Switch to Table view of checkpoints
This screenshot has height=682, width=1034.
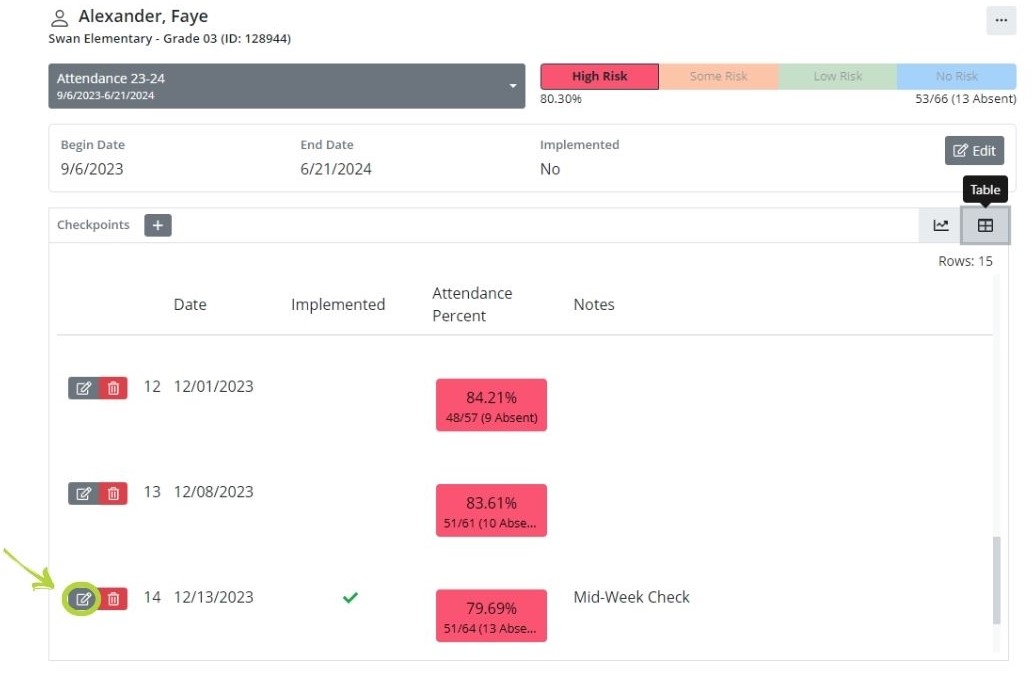click(985, 225)
